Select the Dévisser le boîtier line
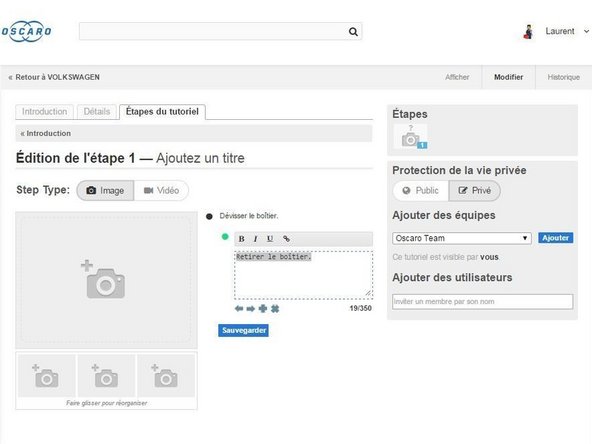Image resolution: width=592 pixels, height=444 pixels. tap(248, 216)
